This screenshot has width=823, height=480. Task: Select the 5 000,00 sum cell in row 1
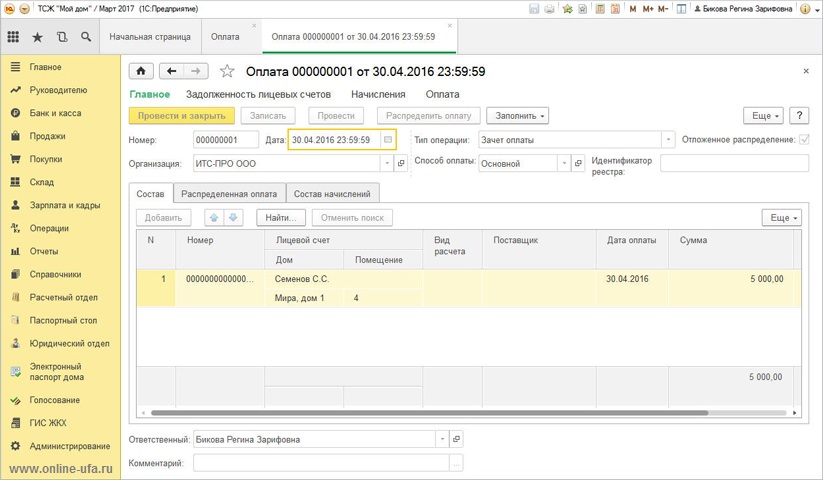point(731,279)
